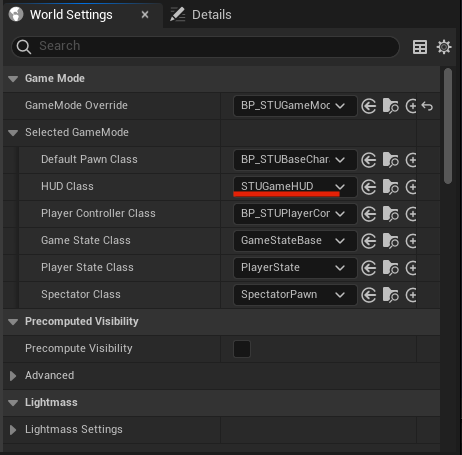Browse to HUD Class in Content Browser
The height and width of the screenshot is (455, 462).
(390, 187)
